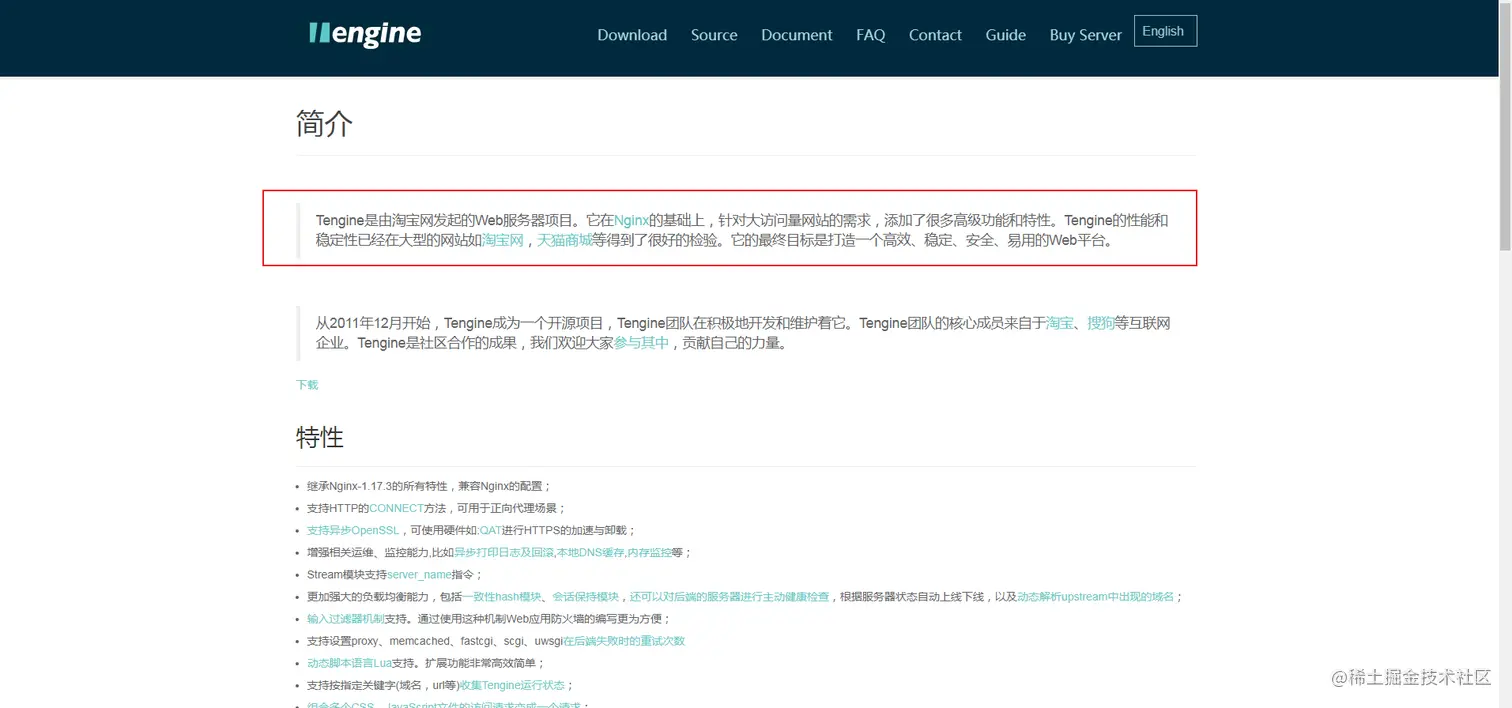Screen dimensions: 1512x708
Task: Open the 动态解析upstream中出现的域名 link
Action: tap(1096, 596)
